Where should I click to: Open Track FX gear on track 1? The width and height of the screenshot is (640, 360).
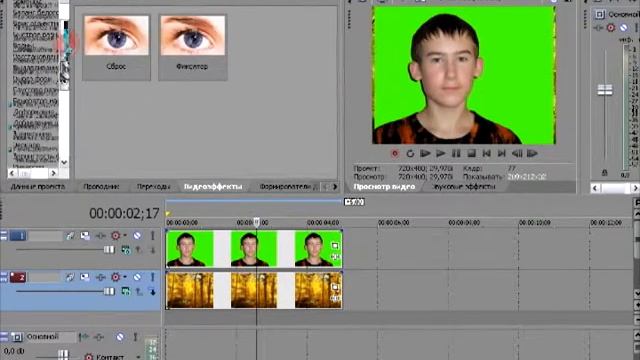[116, 236]
